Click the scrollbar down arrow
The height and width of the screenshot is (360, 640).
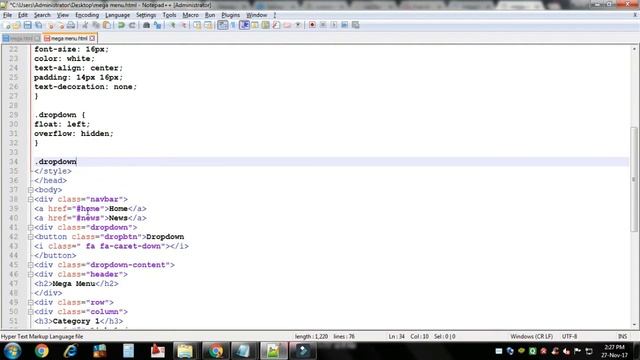[x=634, y=325]
